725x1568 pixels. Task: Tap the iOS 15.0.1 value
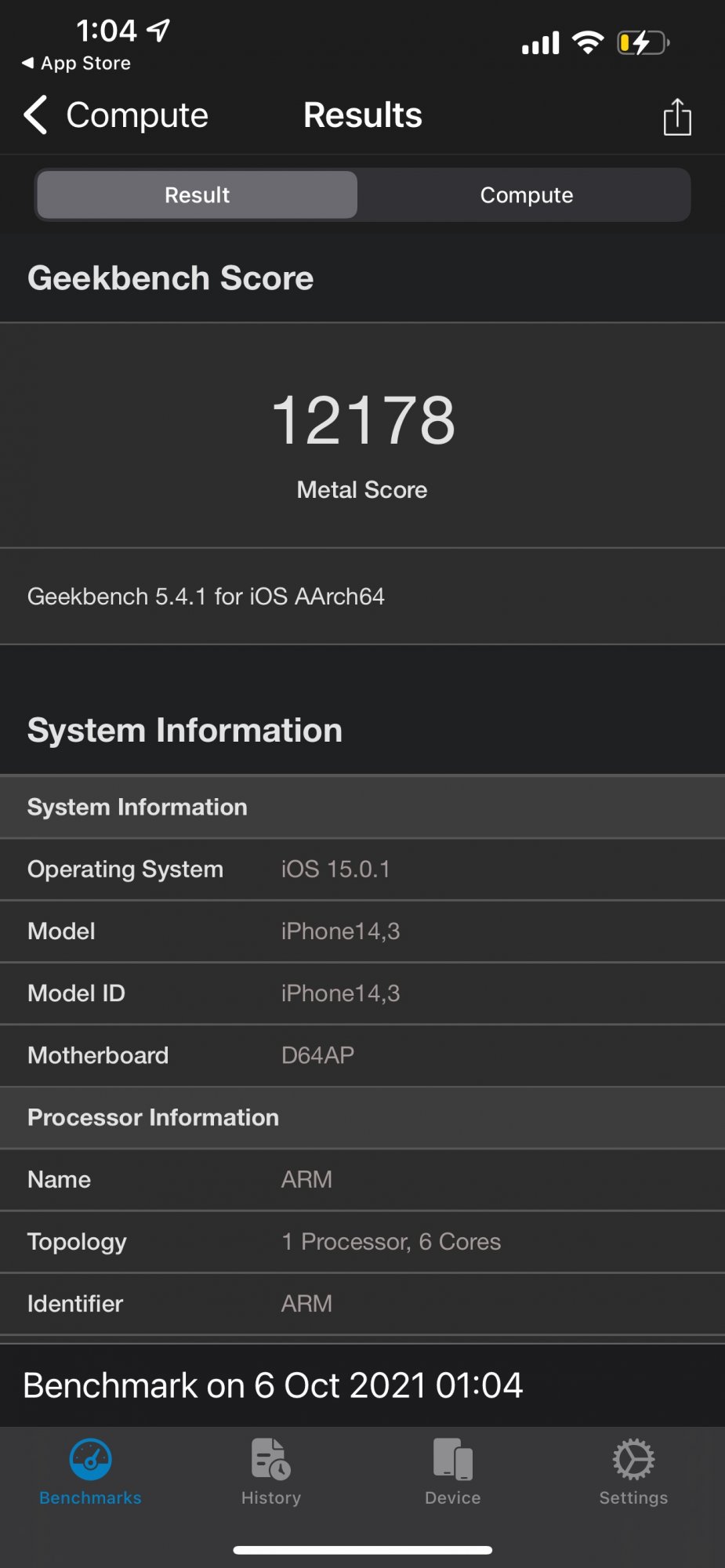(x=335, y=869)
